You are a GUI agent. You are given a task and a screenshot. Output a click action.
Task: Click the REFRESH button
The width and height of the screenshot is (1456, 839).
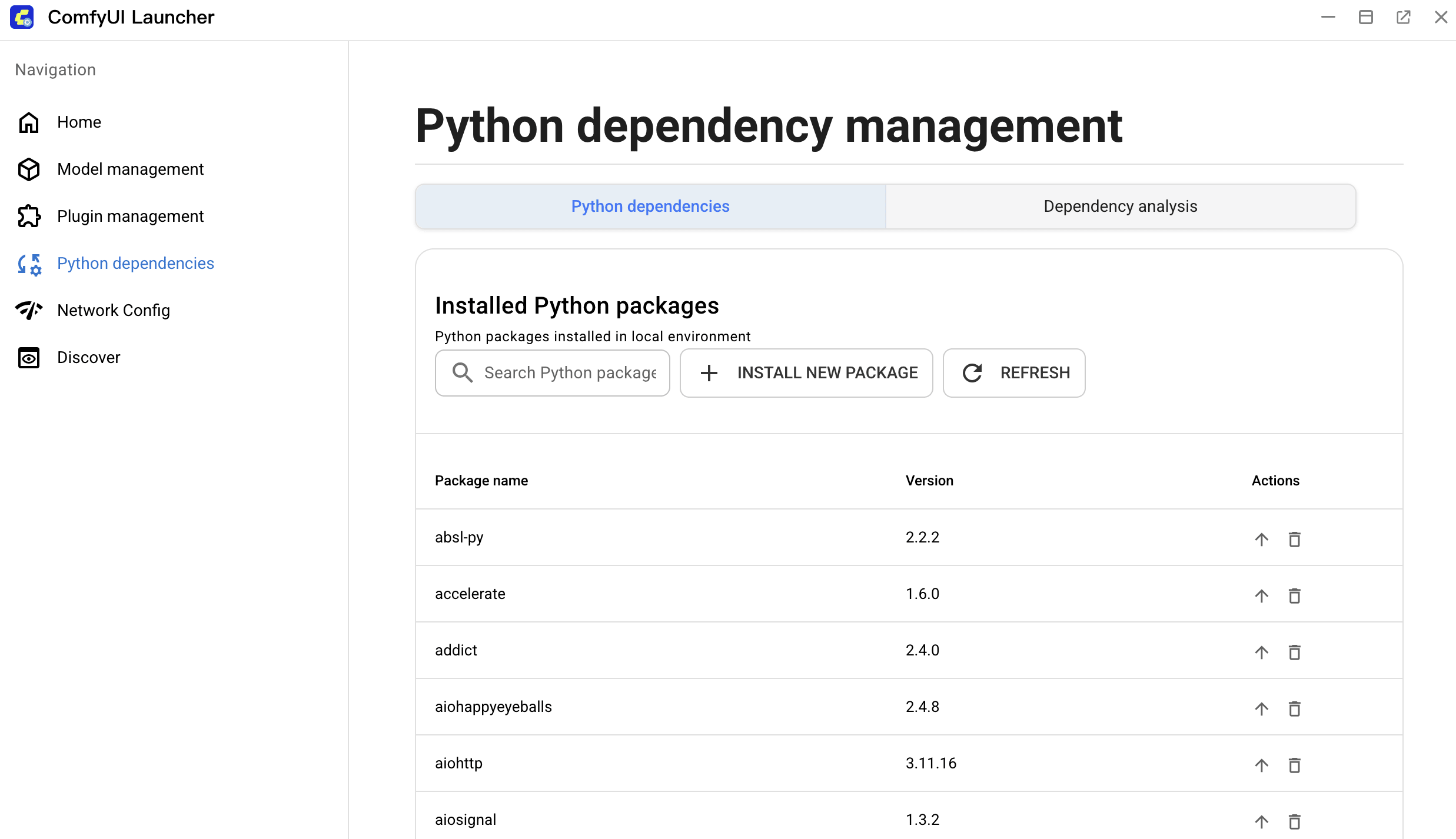[1014, 373]
